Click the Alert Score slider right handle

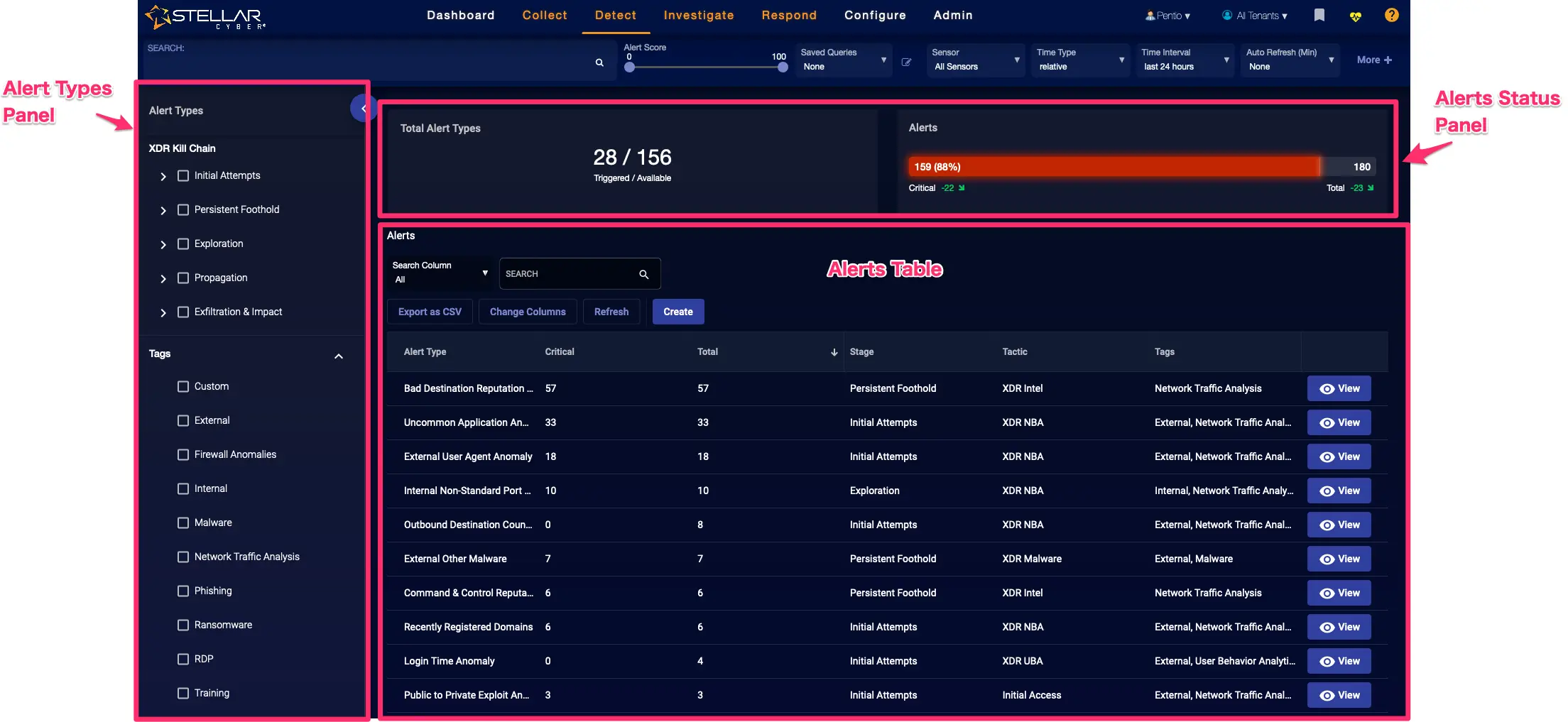[x=783, y=67]
